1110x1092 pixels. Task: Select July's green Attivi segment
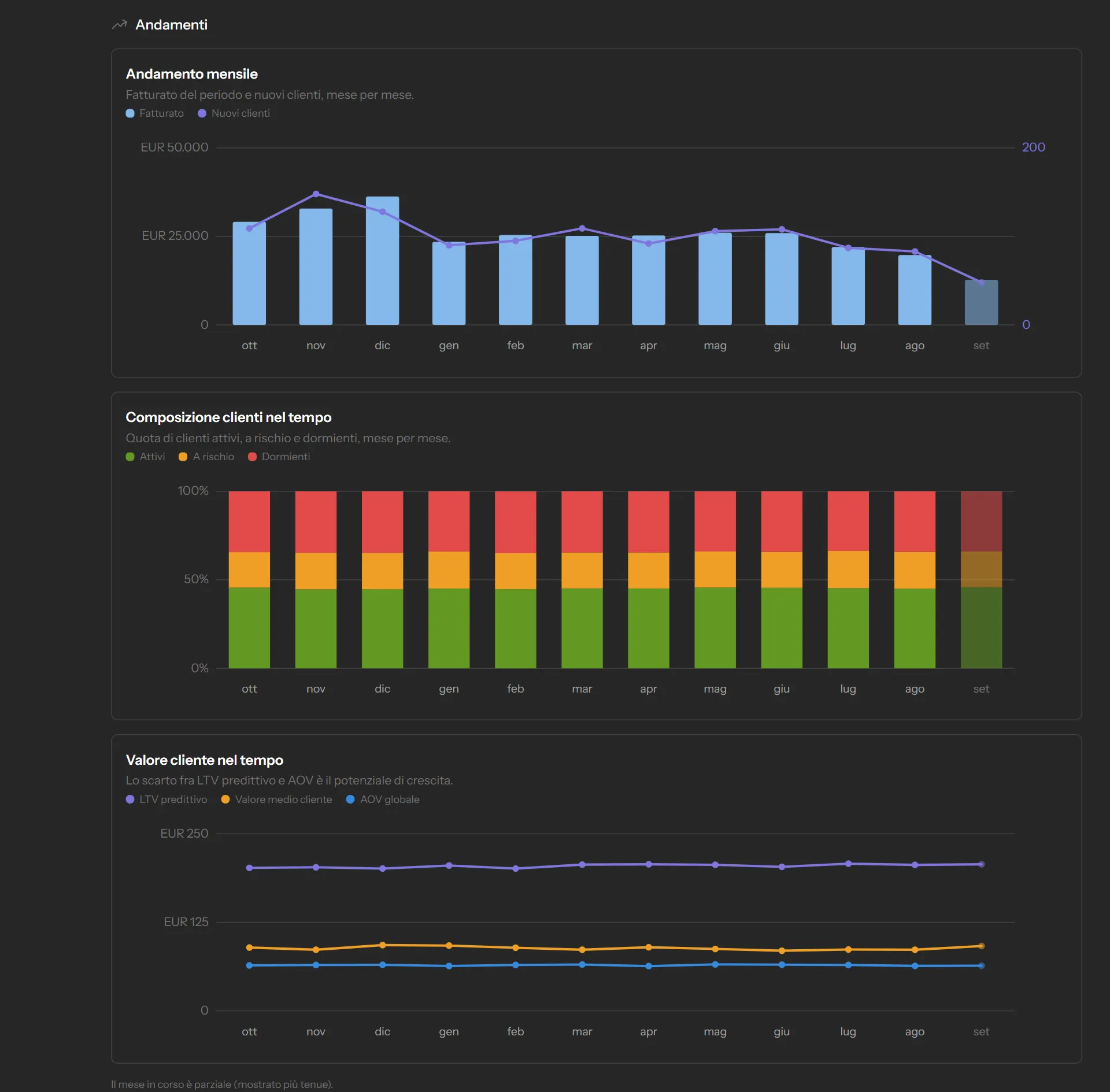pyautogui.click(x=848, y=628)
